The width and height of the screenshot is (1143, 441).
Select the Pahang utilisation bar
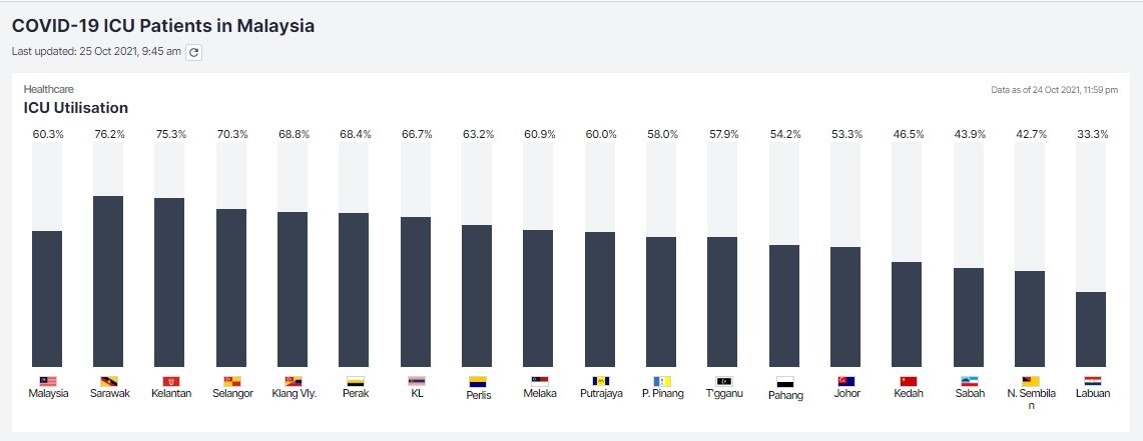click(x=784, y=305)
